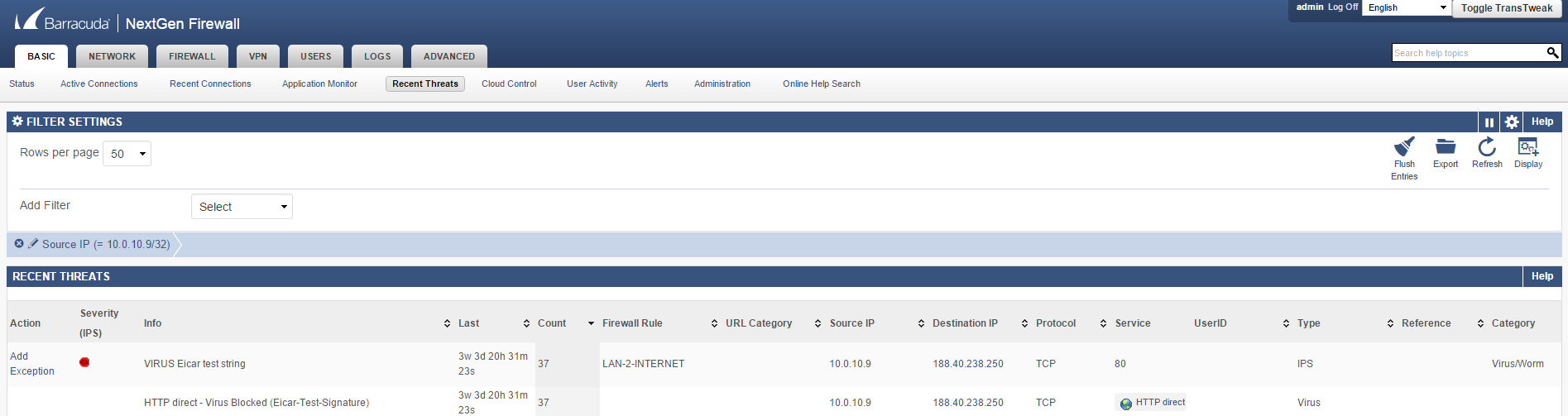Click the Export folder icon
The width and height of the screenshot is (1568, 416).
click(1446, 146)
